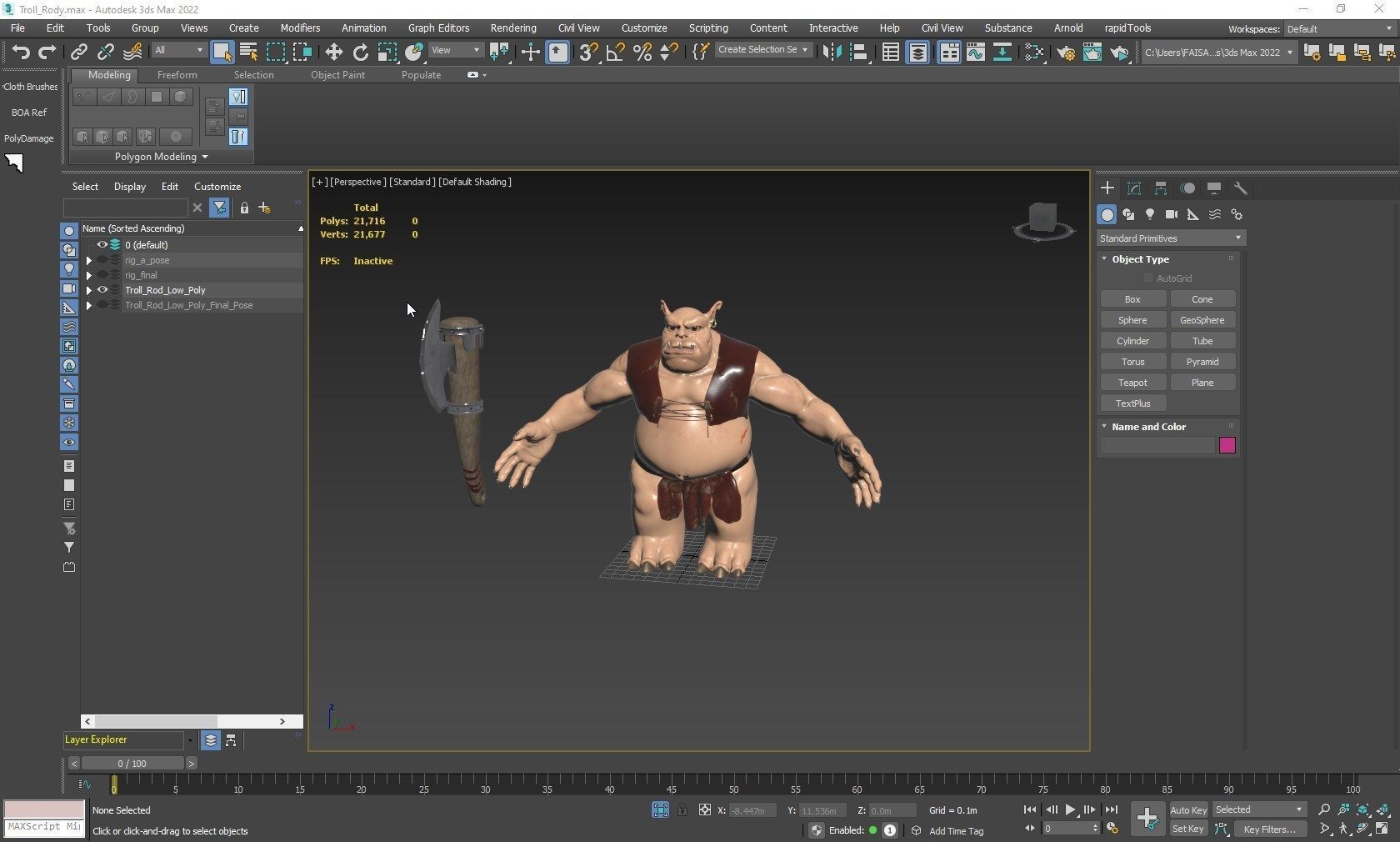
Task: Expand the rig_final layer
Action: tap(89, 275)
